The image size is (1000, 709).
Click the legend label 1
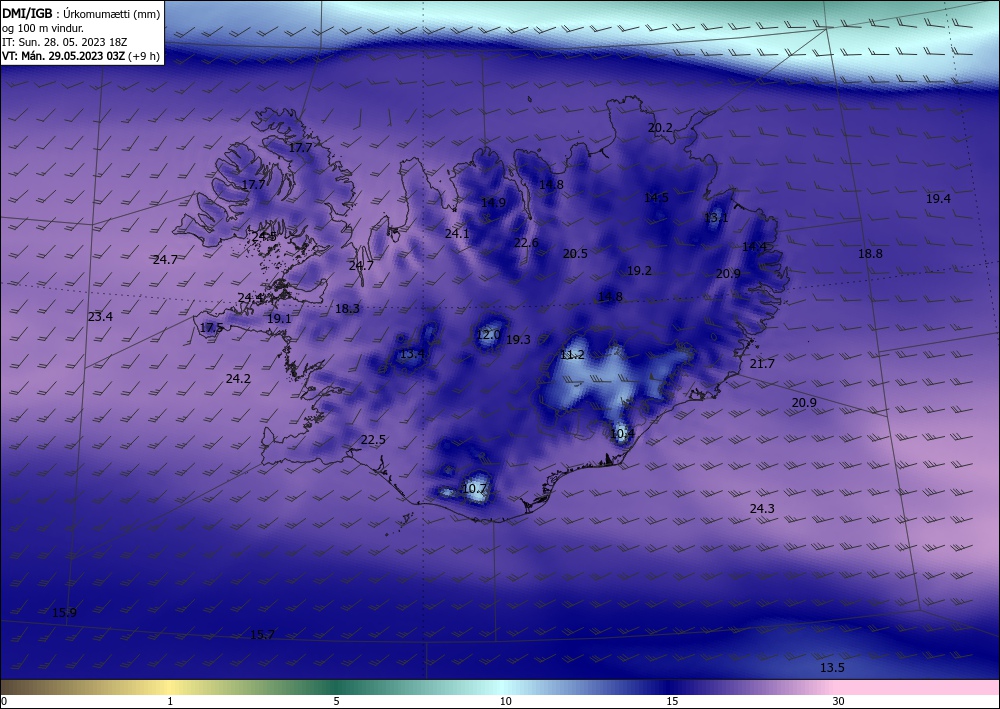click(170, 701)
